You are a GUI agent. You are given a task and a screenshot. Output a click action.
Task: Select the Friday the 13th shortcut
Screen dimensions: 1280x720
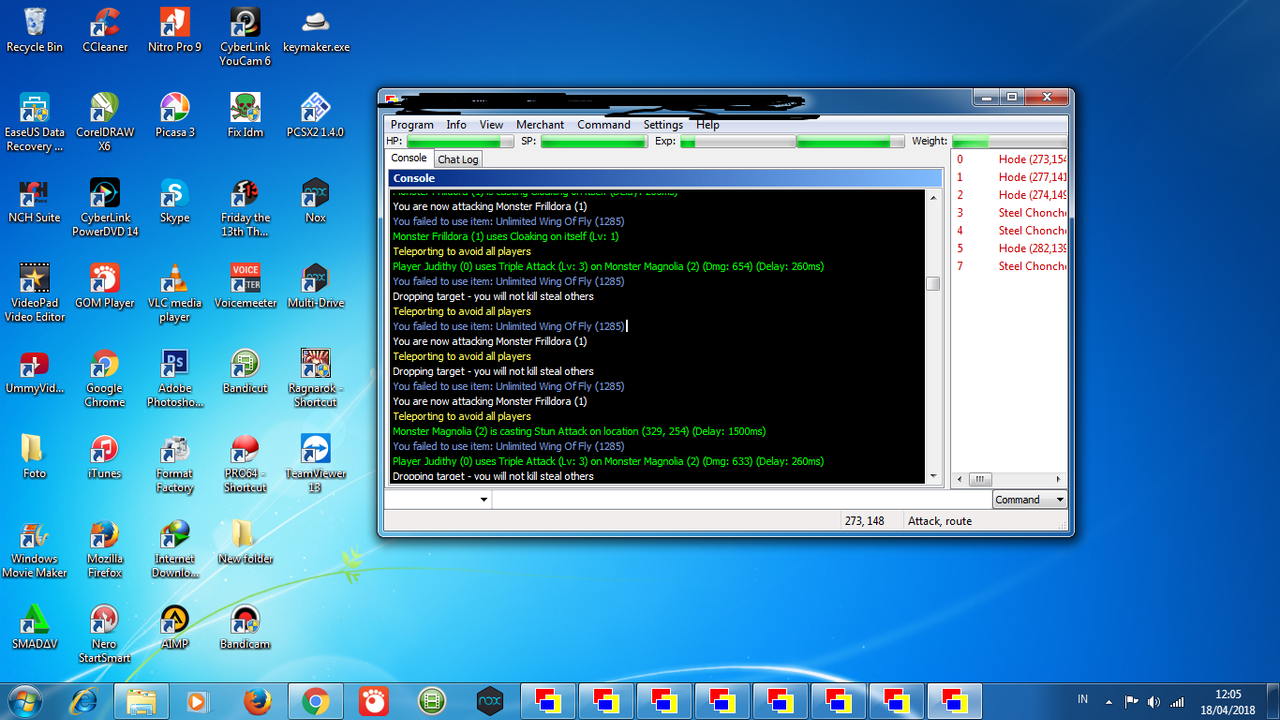(245, 207)
